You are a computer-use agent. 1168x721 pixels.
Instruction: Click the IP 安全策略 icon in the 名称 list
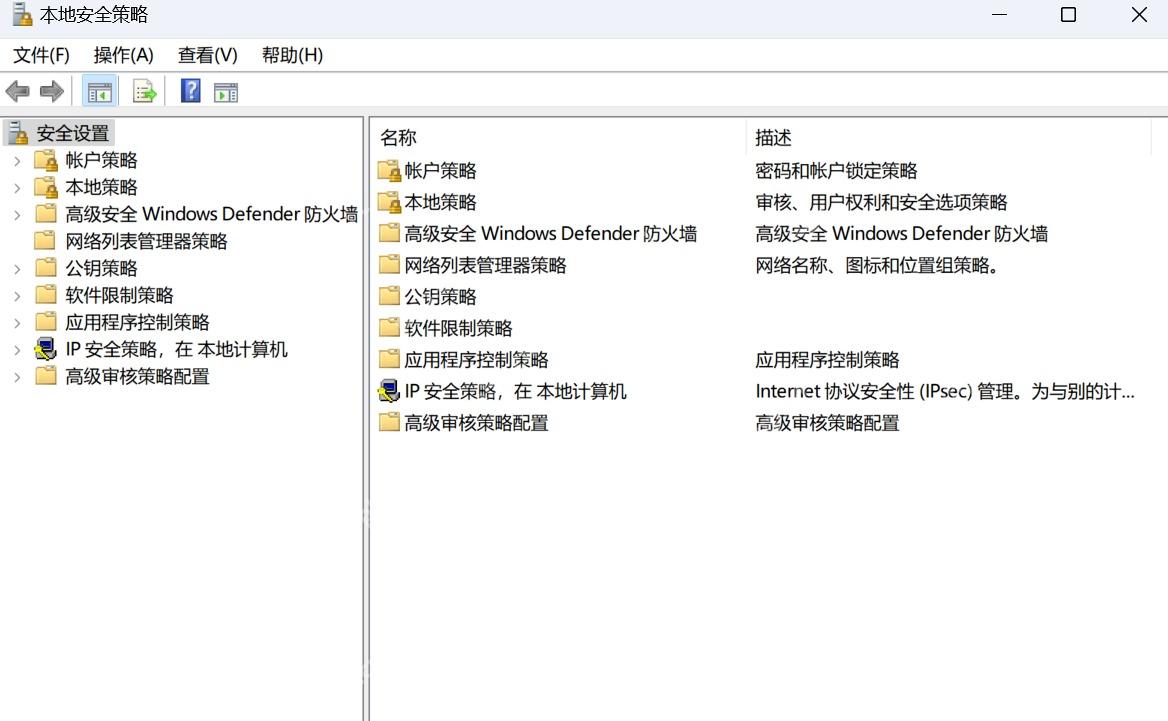[389, 390]
